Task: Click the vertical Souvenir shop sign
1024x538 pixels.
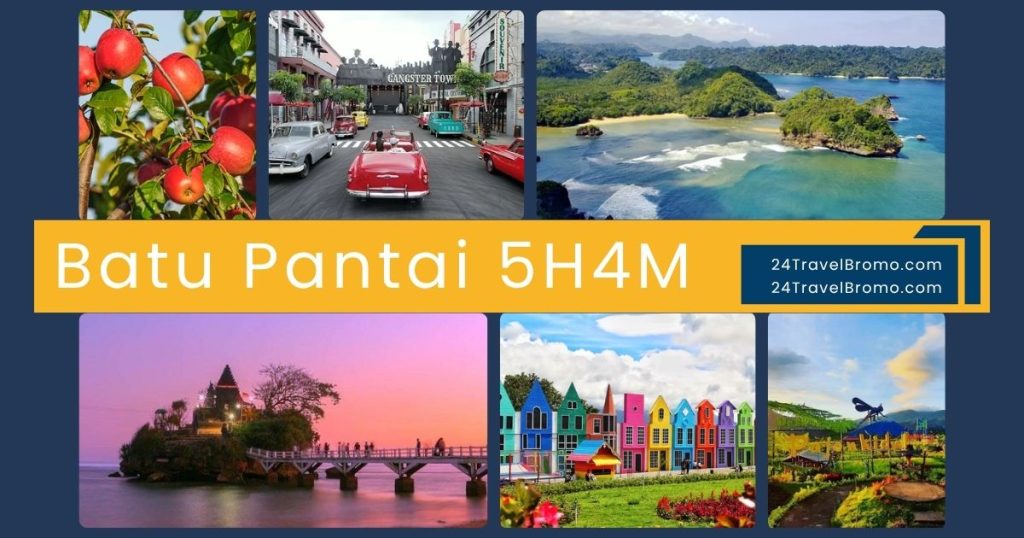Action: click(x=501, y=48)
